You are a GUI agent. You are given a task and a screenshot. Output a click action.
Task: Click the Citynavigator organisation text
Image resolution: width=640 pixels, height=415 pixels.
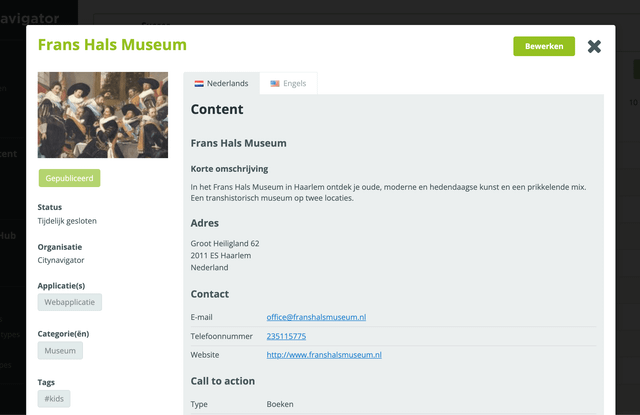click(x=61, y=260)
